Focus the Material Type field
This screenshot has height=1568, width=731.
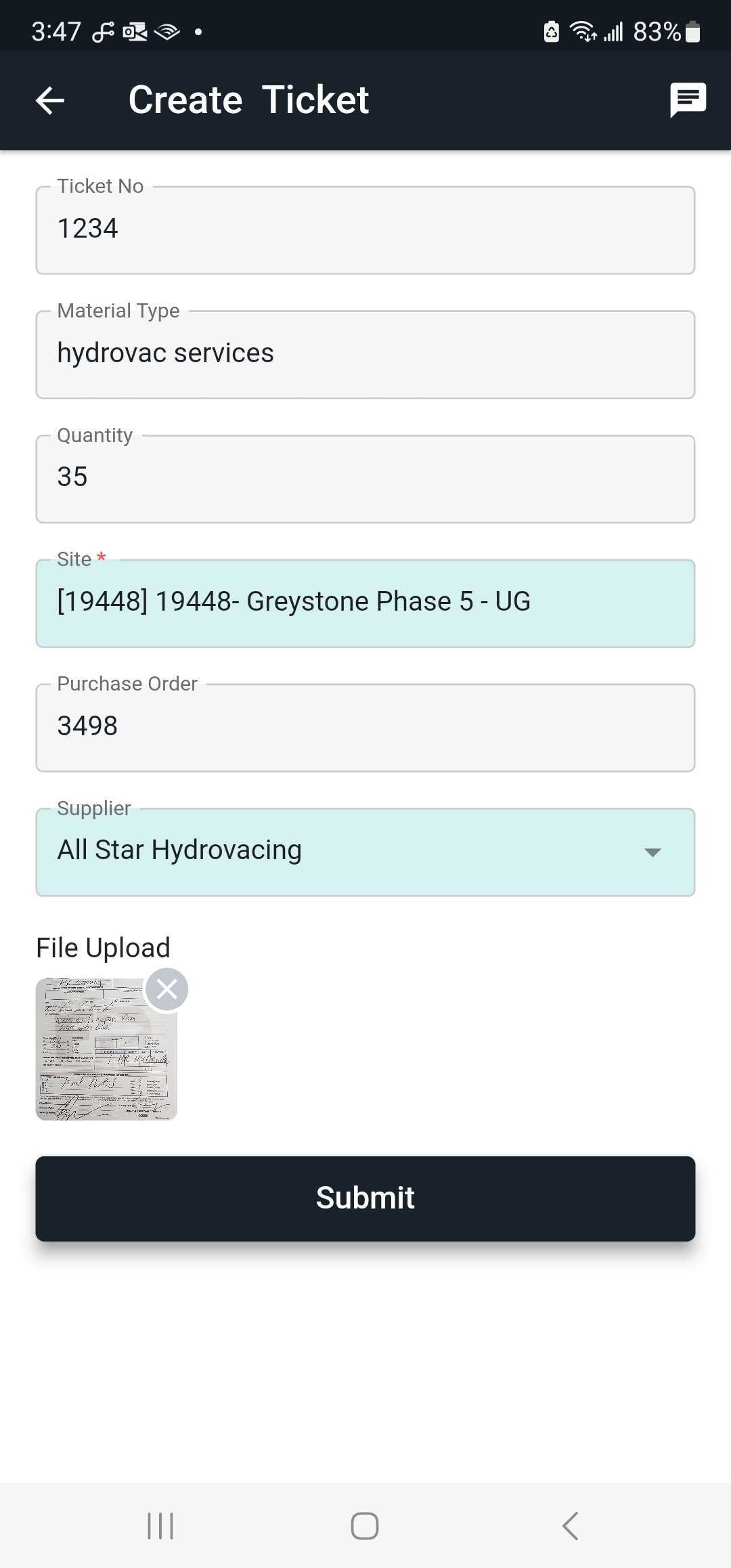[x=365, y=355]
